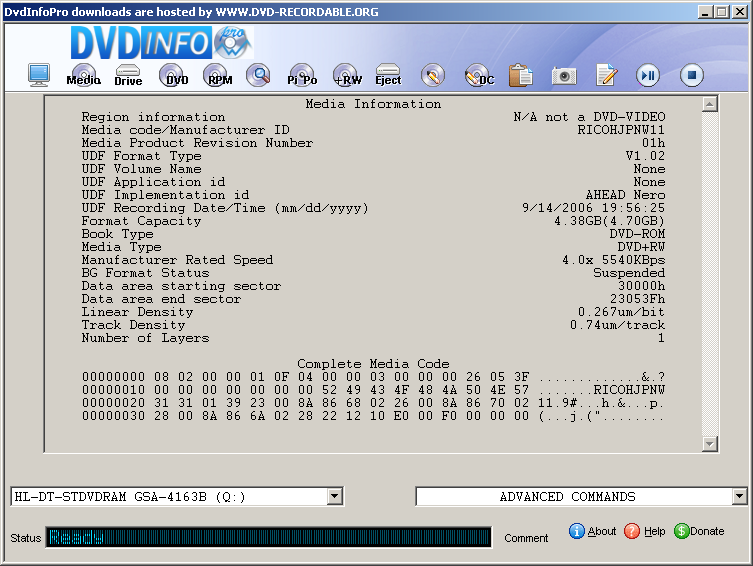The height and width of the screenshot is (566, 753).
Task: Start the Pi Po scan icon
Action: [302, 75]
